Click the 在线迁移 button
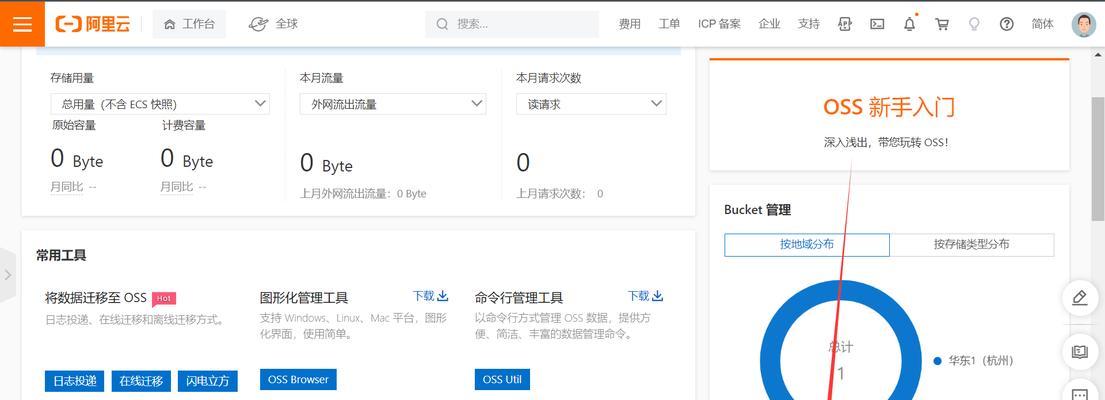 [141, 381]
